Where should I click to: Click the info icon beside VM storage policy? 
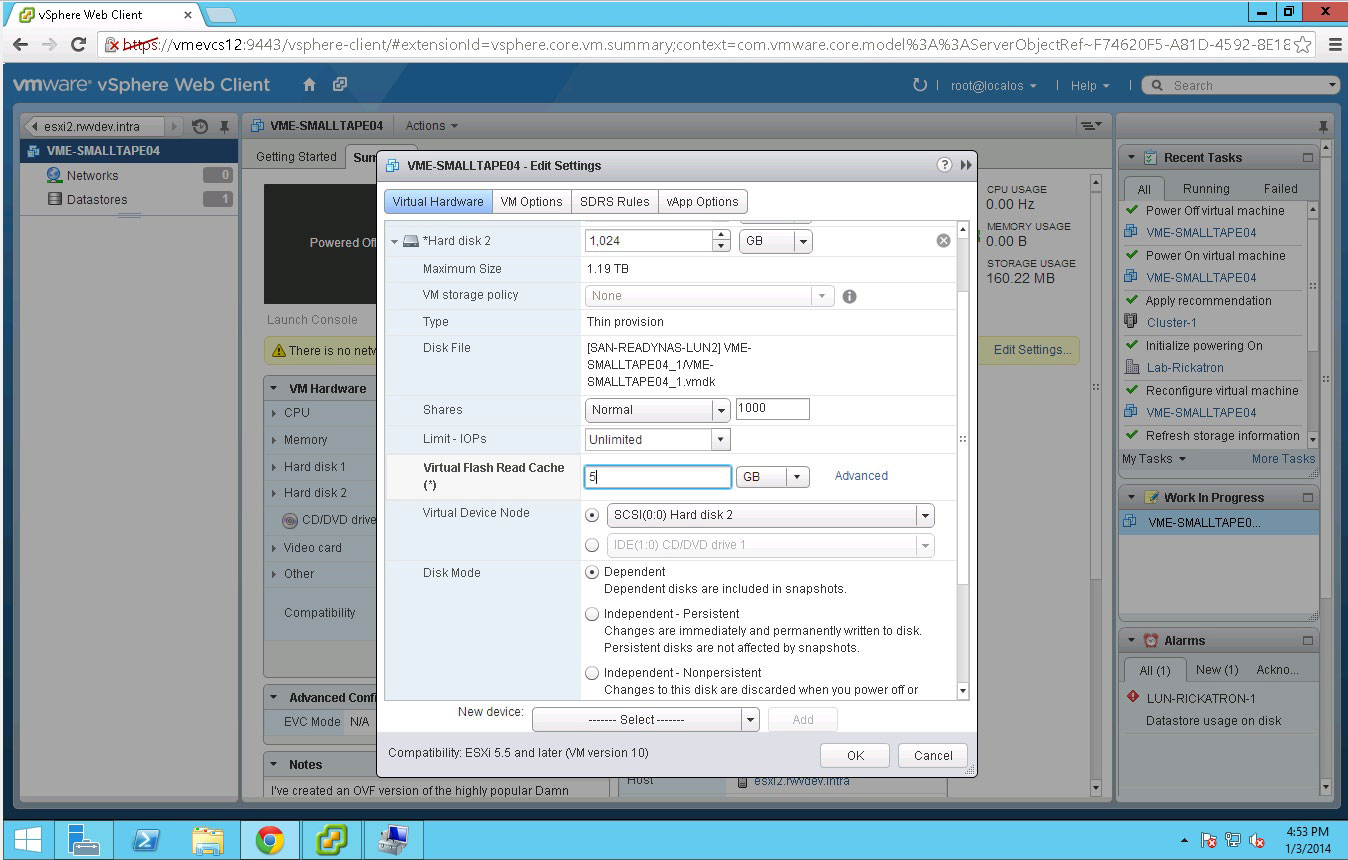[849, 296]
